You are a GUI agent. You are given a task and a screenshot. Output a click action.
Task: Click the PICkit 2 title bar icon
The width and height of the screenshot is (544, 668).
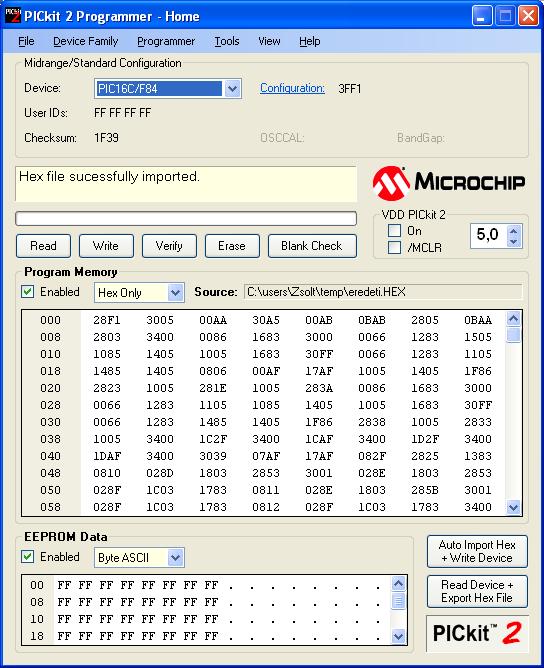(12, 16)
